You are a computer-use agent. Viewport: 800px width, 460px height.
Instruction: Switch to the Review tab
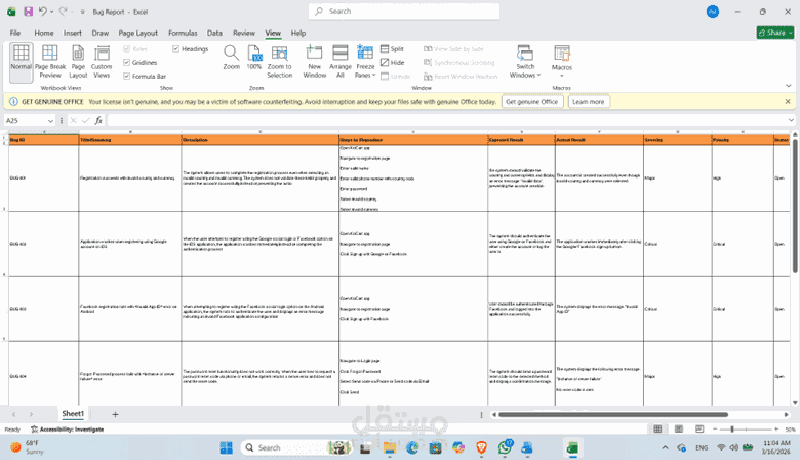pos(244,33)
